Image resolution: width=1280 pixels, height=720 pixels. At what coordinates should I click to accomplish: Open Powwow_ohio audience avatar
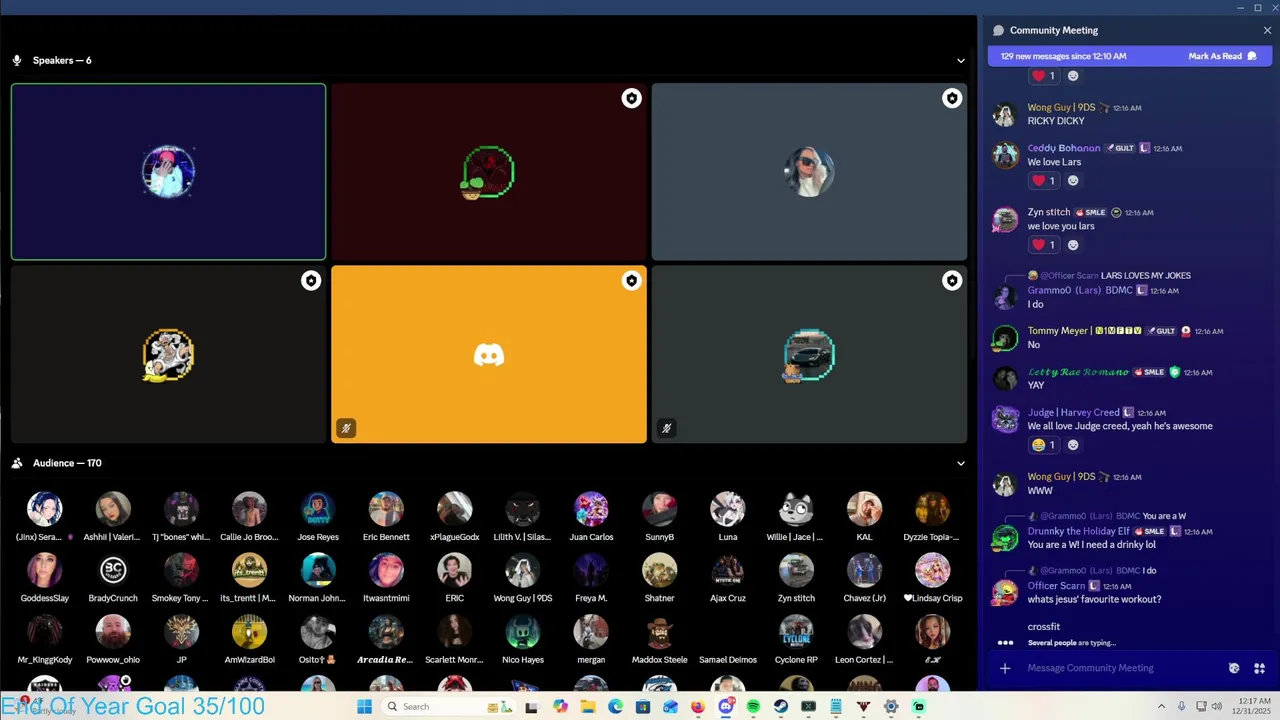point(113,632)
